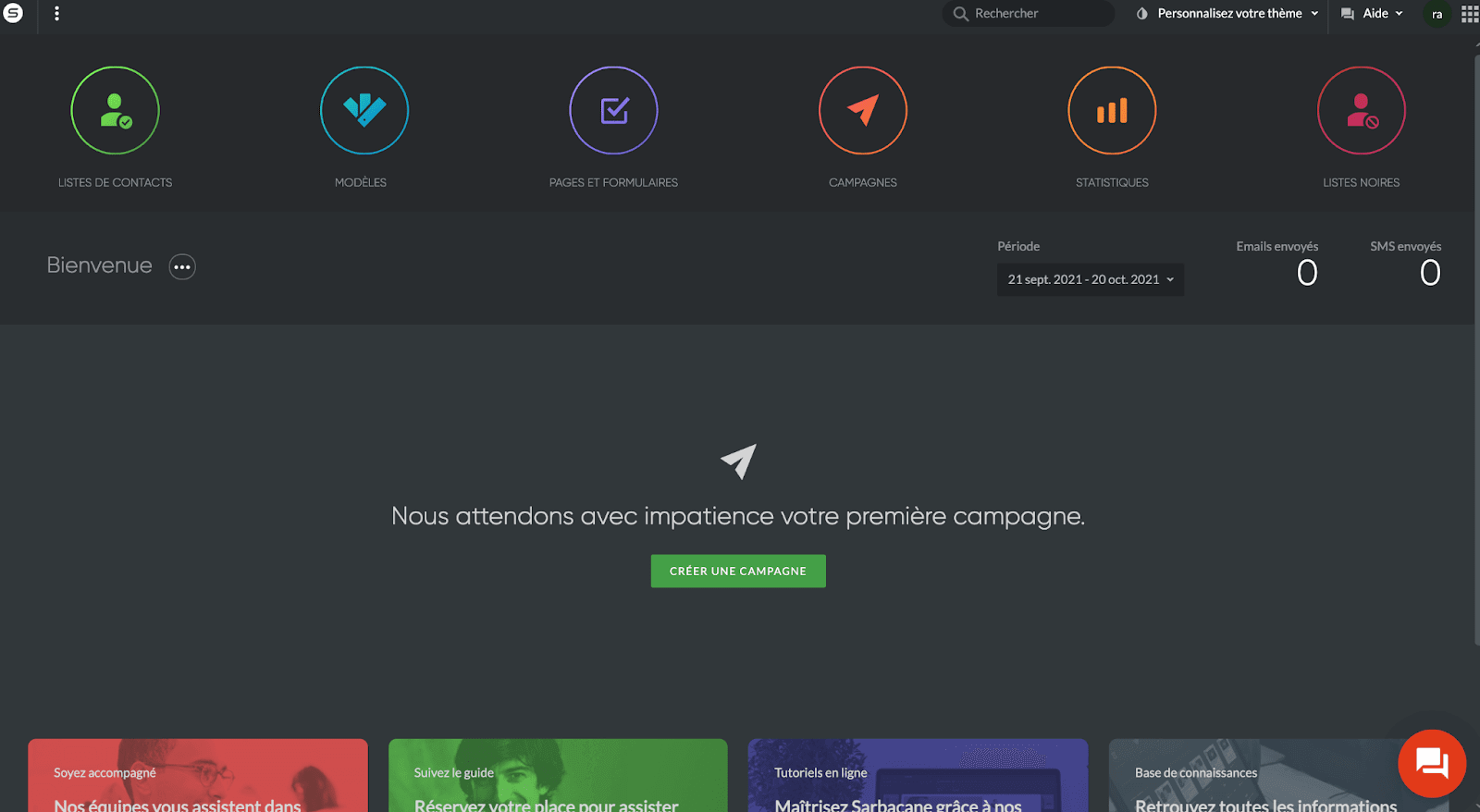This screenshot has height=812, width=1480.
Task: Click Créer une campagne button
Action: tap(738, 571)
